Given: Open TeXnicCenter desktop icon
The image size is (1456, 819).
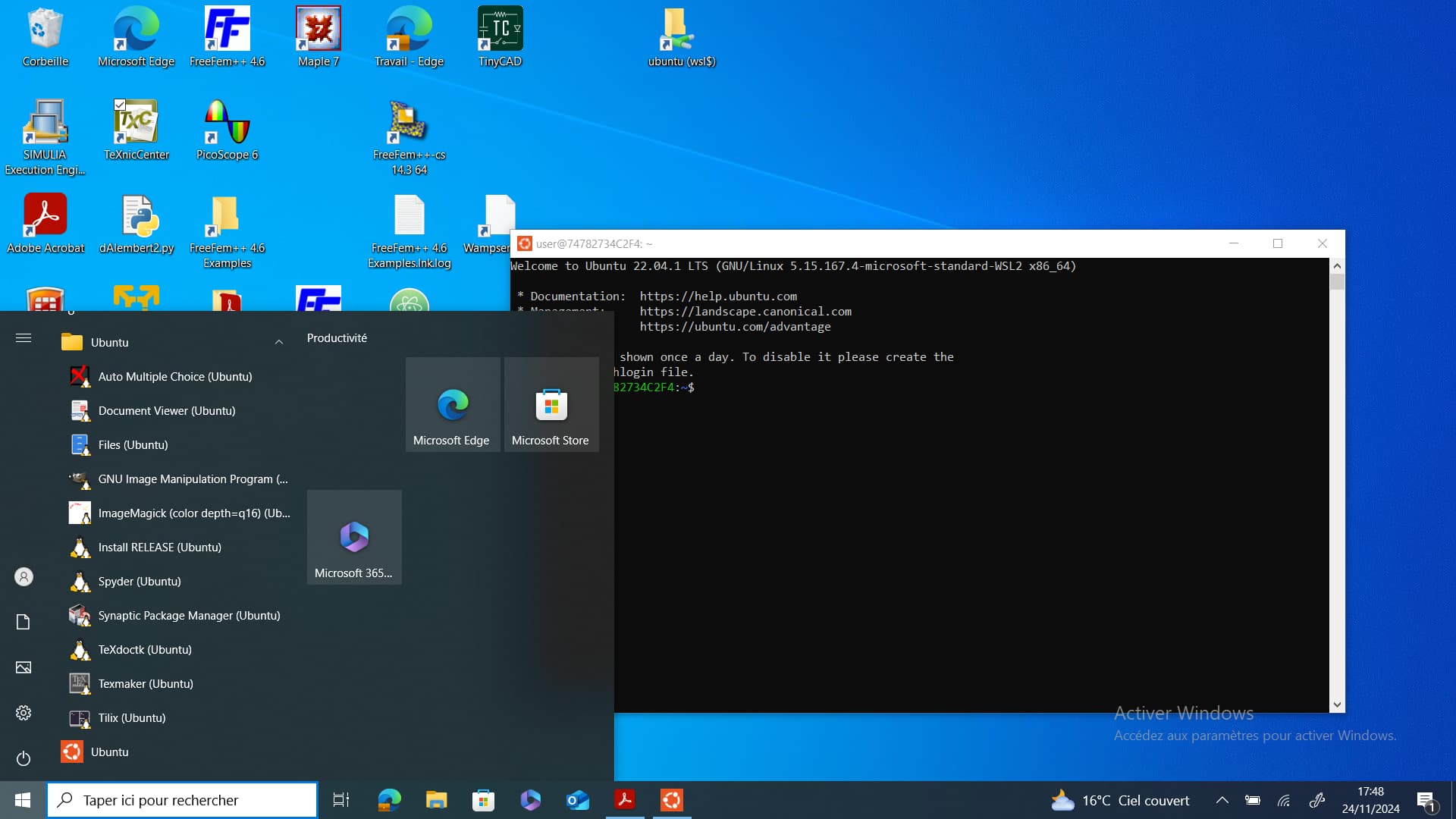Looking at the screenshot, I should click(136, 130).
